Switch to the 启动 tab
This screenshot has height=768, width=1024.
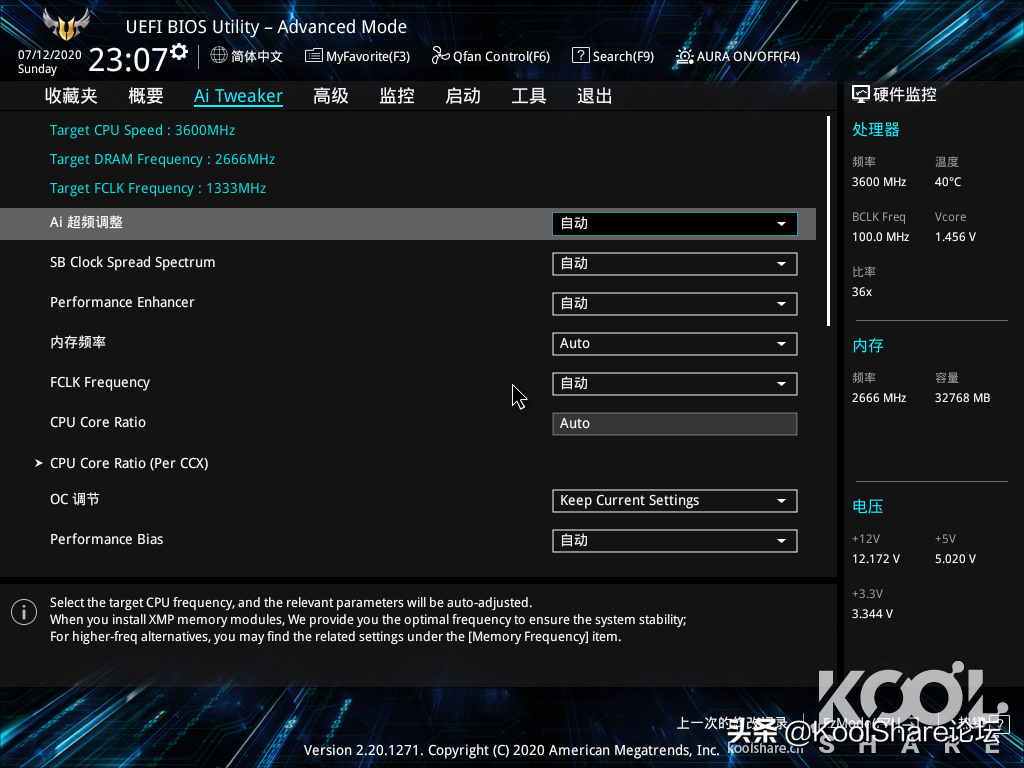pos(463,96)
